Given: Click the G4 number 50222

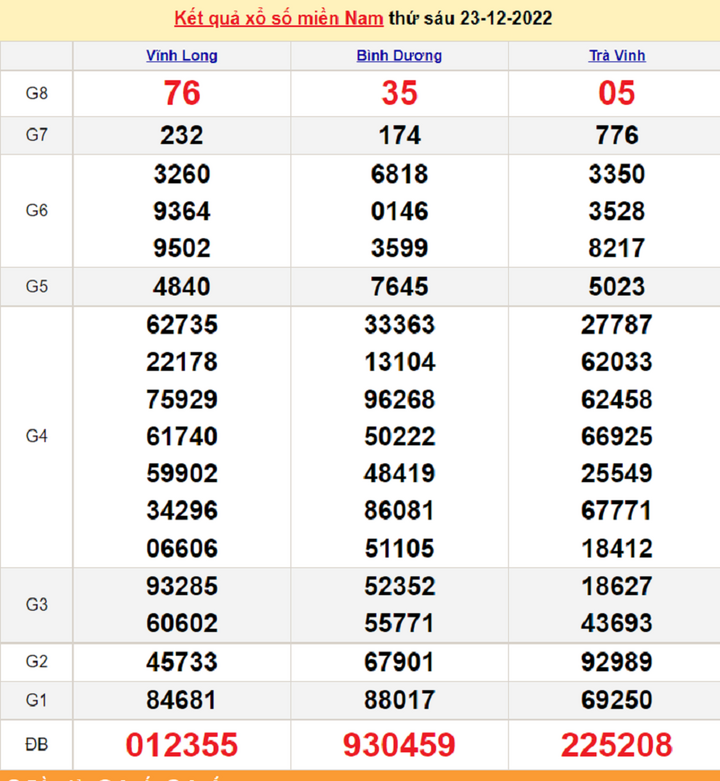Looking at the screenshot, I should pyautogui.click(x=399, y=437).
